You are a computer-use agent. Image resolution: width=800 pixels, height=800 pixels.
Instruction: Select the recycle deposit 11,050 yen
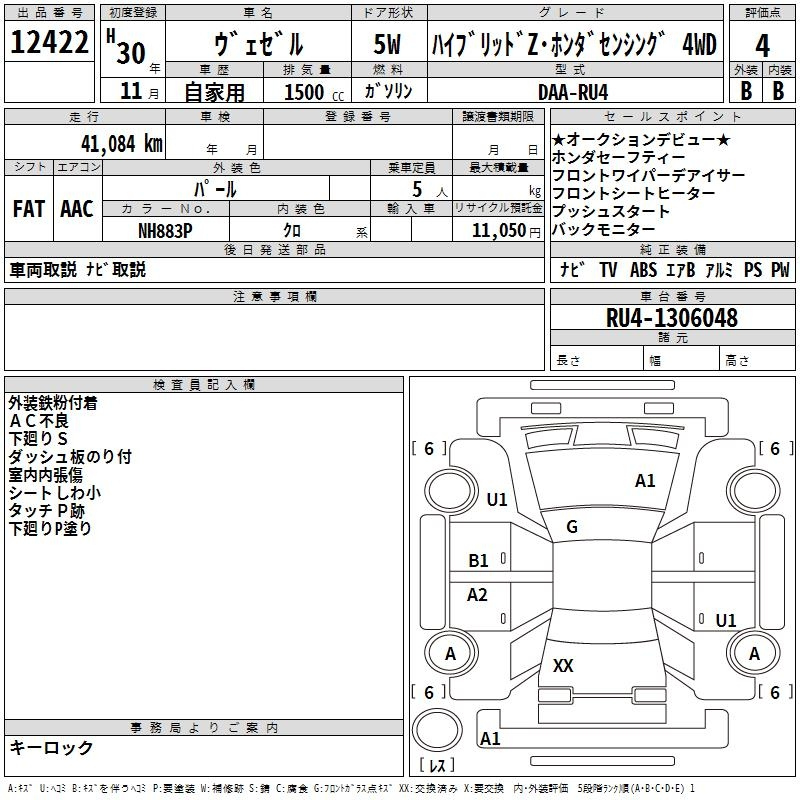point(506,231)
